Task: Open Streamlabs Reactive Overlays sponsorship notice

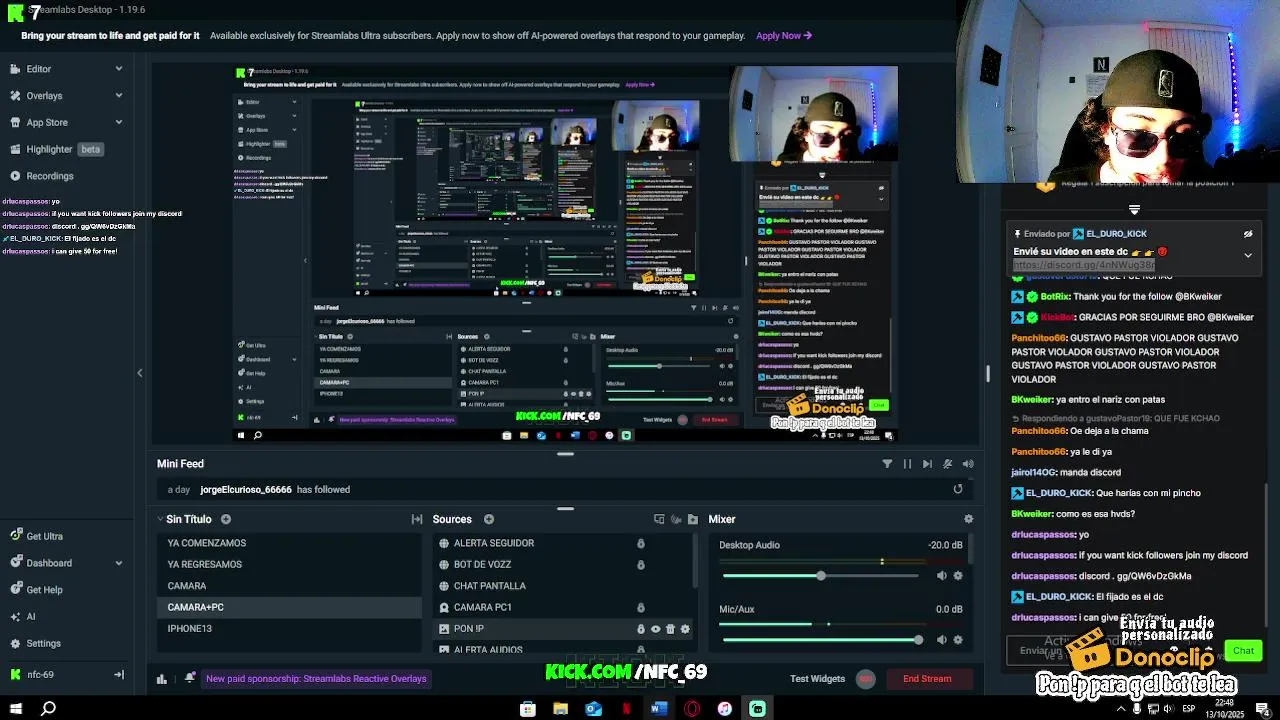Action: point(316,679)
